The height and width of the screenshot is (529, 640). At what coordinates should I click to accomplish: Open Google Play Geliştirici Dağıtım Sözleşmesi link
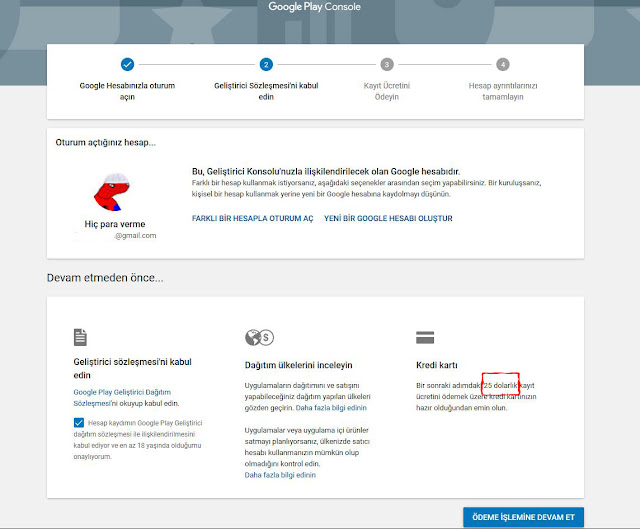tap(122, 398)
